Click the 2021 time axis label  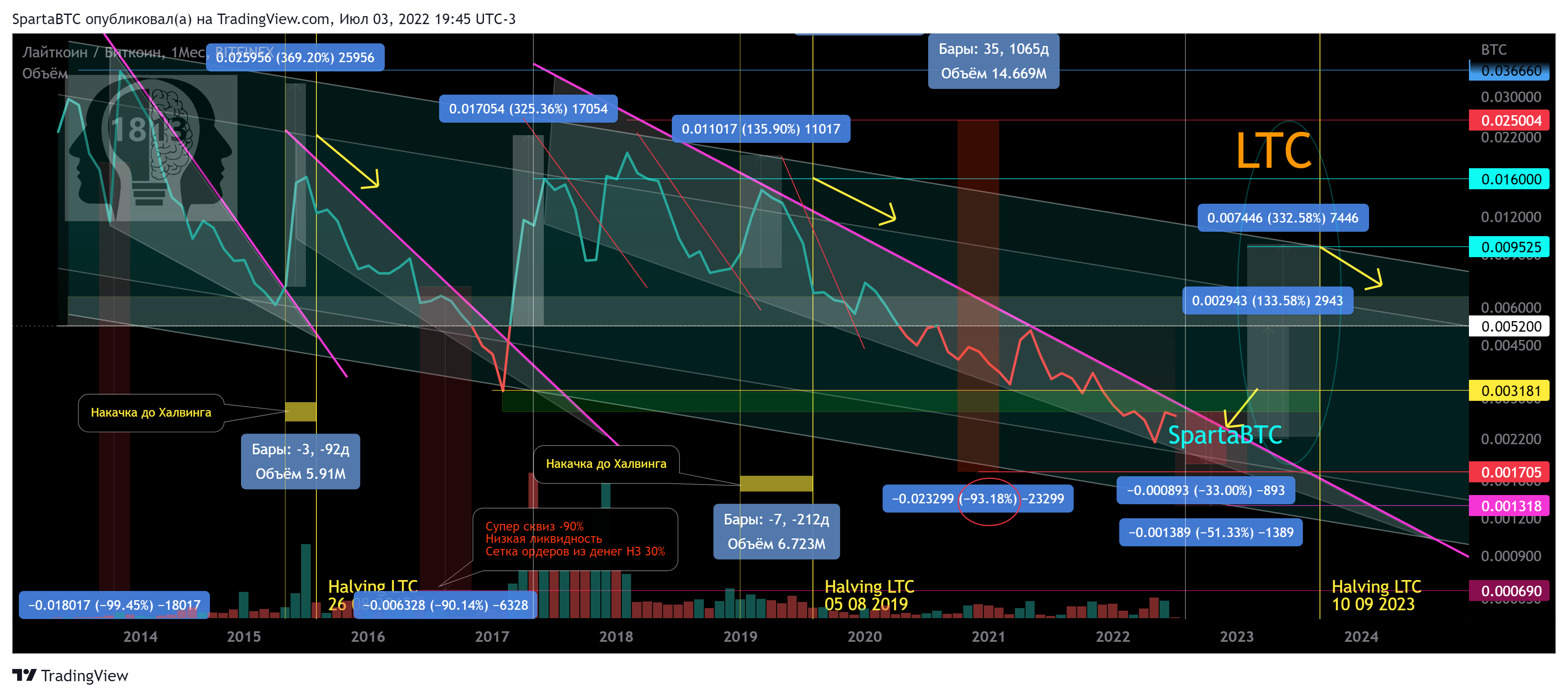click(x=989, y=637)
